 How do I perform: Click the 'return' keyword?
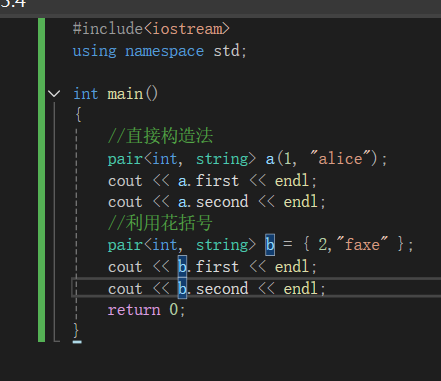[134, 310]
